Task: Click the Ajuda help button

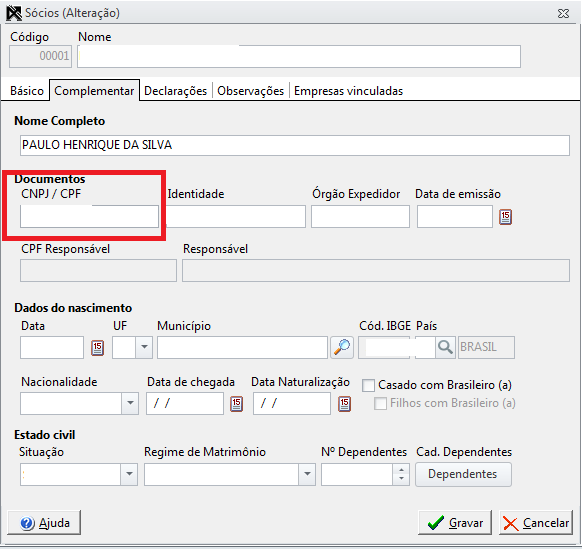Action: point(44,523)
